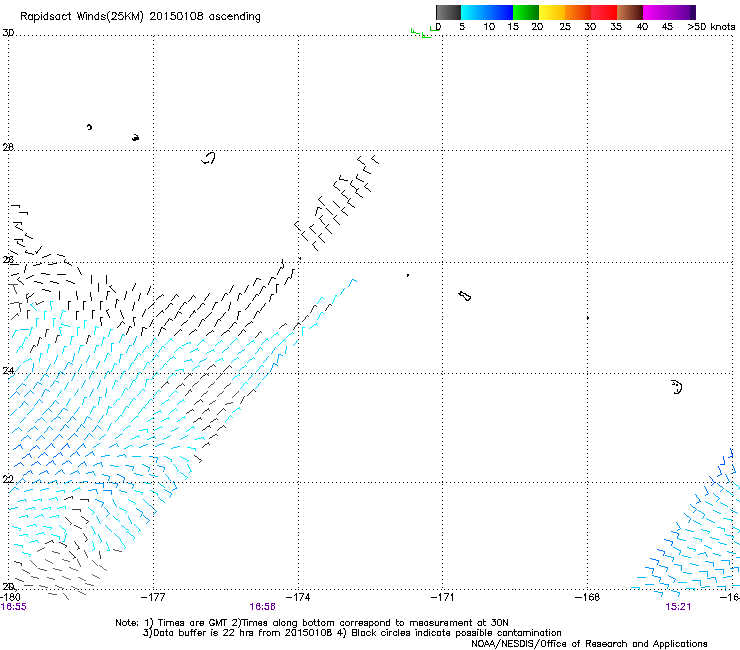Click the latitude label '30'
Screen dimensions: 740x650
[x=8, y=33]
